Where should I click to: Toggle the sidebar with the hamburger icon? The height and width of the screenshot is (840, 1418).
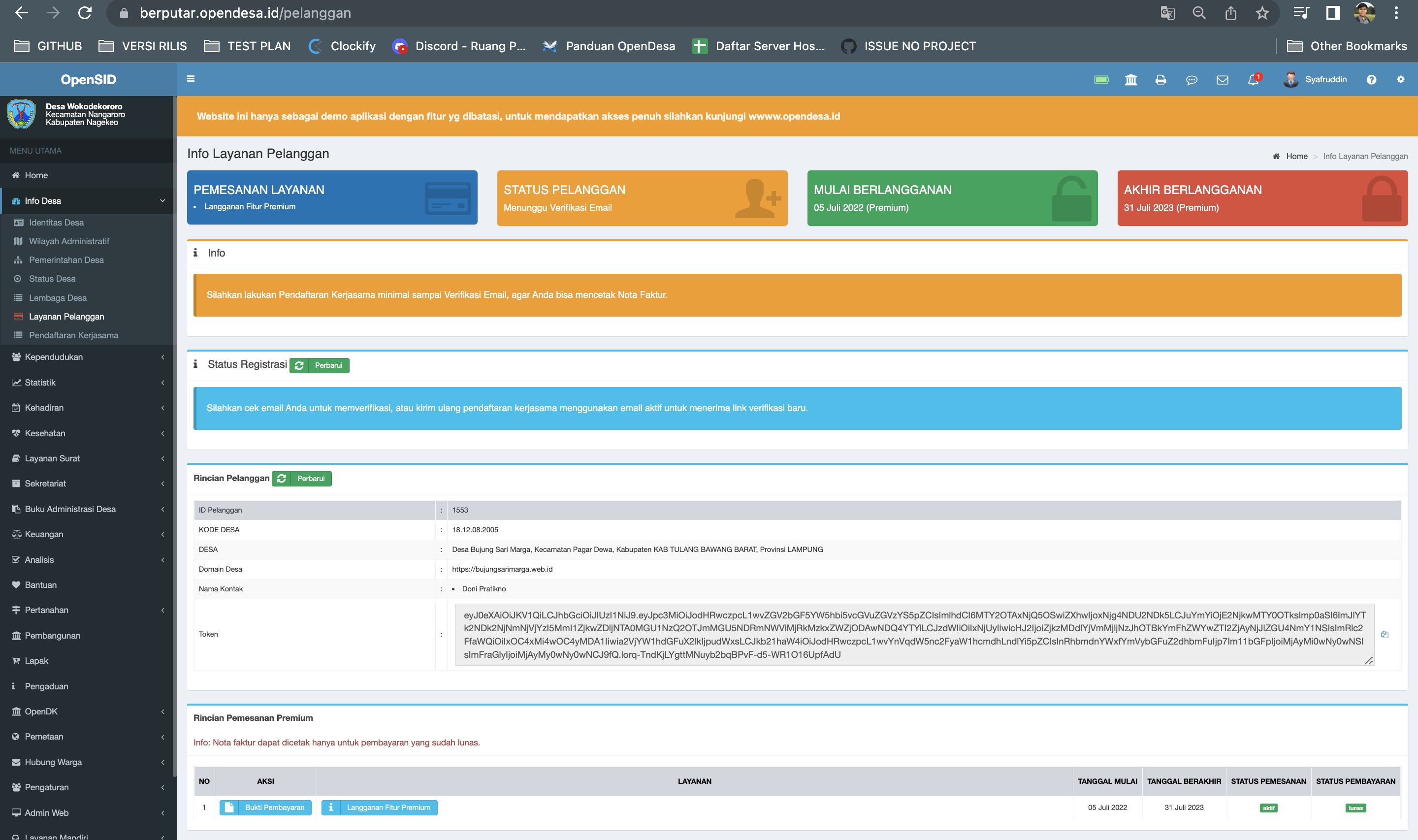(191, 79)
